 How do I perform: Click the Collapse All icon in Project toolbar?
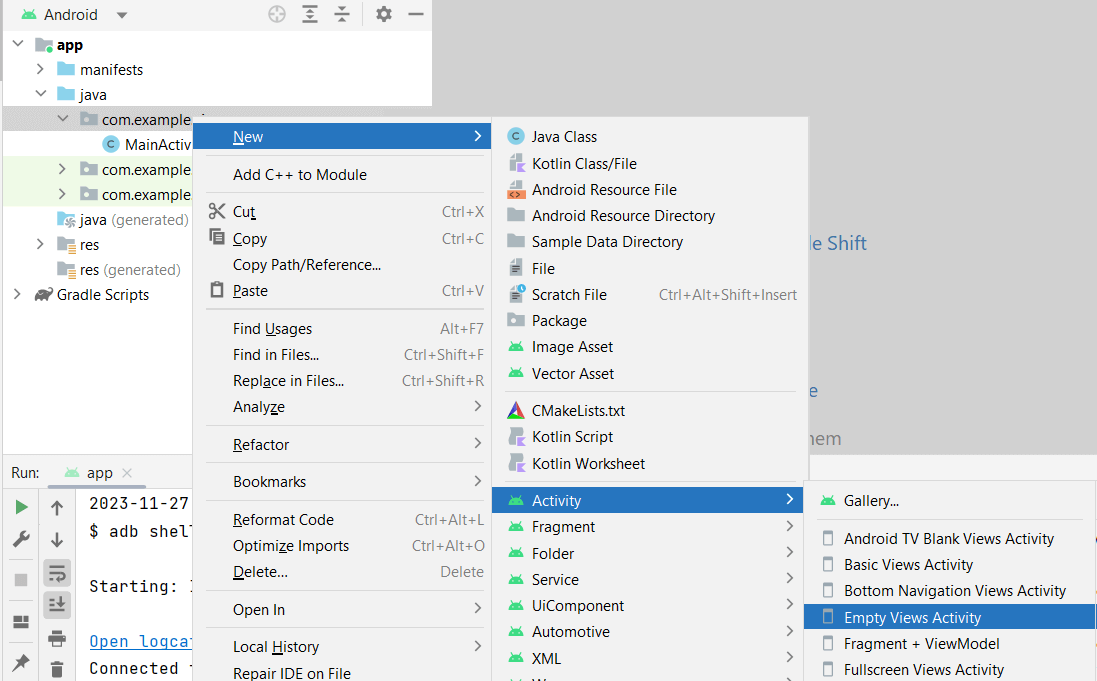[x=342, y=14]
